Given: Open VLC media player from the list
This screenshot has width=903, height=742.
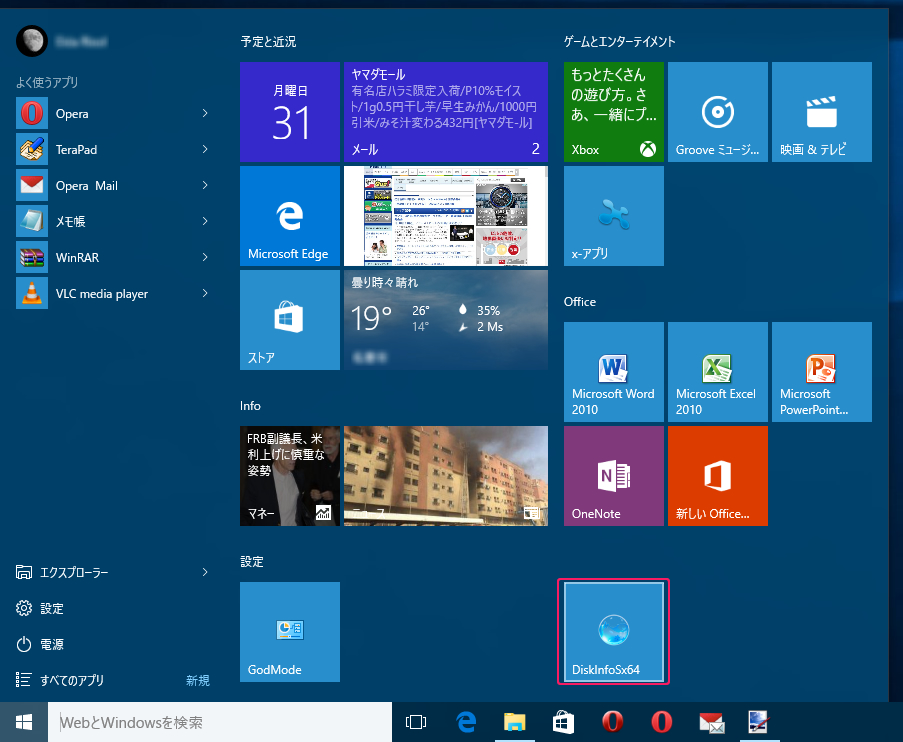Looking at the screenshot, I should click(x=112, y=294).
